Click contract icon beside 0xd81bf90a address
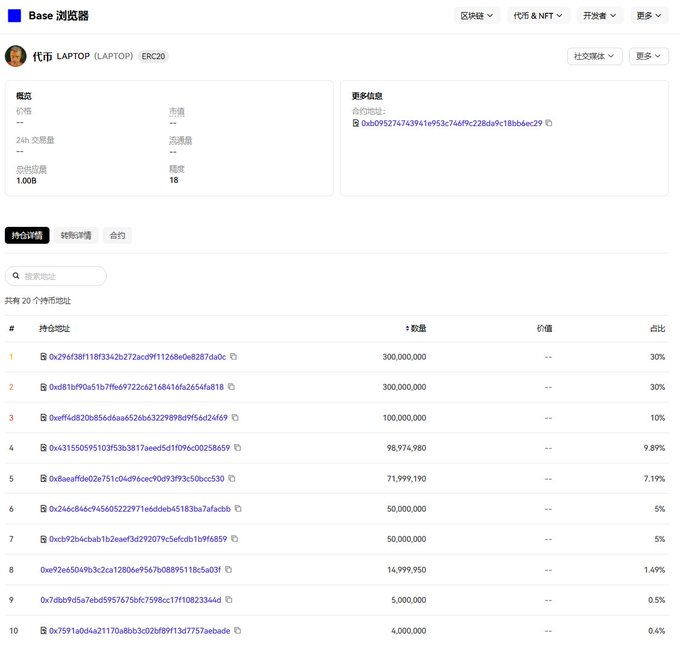This screenshot has width=680, height=645. point(43,387)
